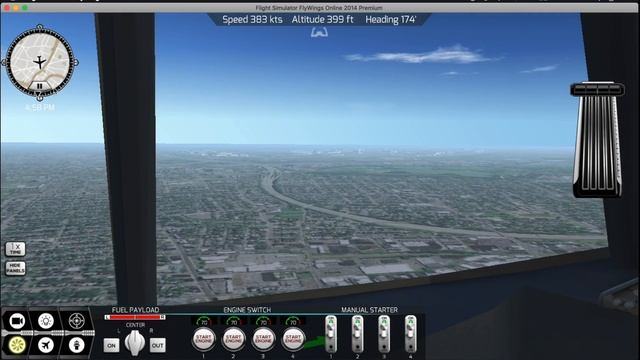Click the HIDE PANELS button

click(x=16, y=268)
